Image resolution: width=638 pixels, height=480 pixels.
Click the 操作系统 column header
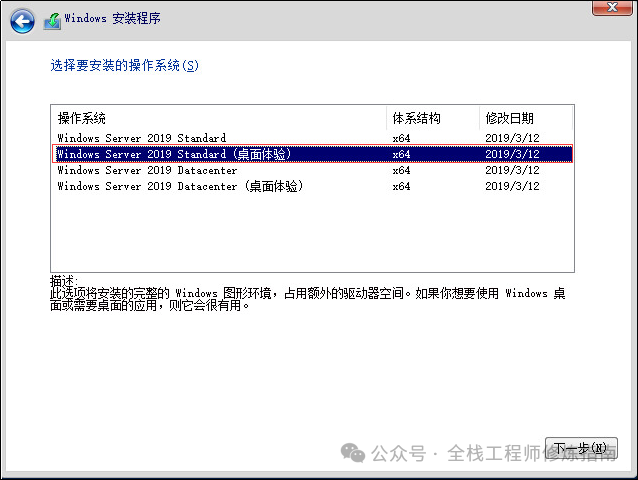click(219, 118)
